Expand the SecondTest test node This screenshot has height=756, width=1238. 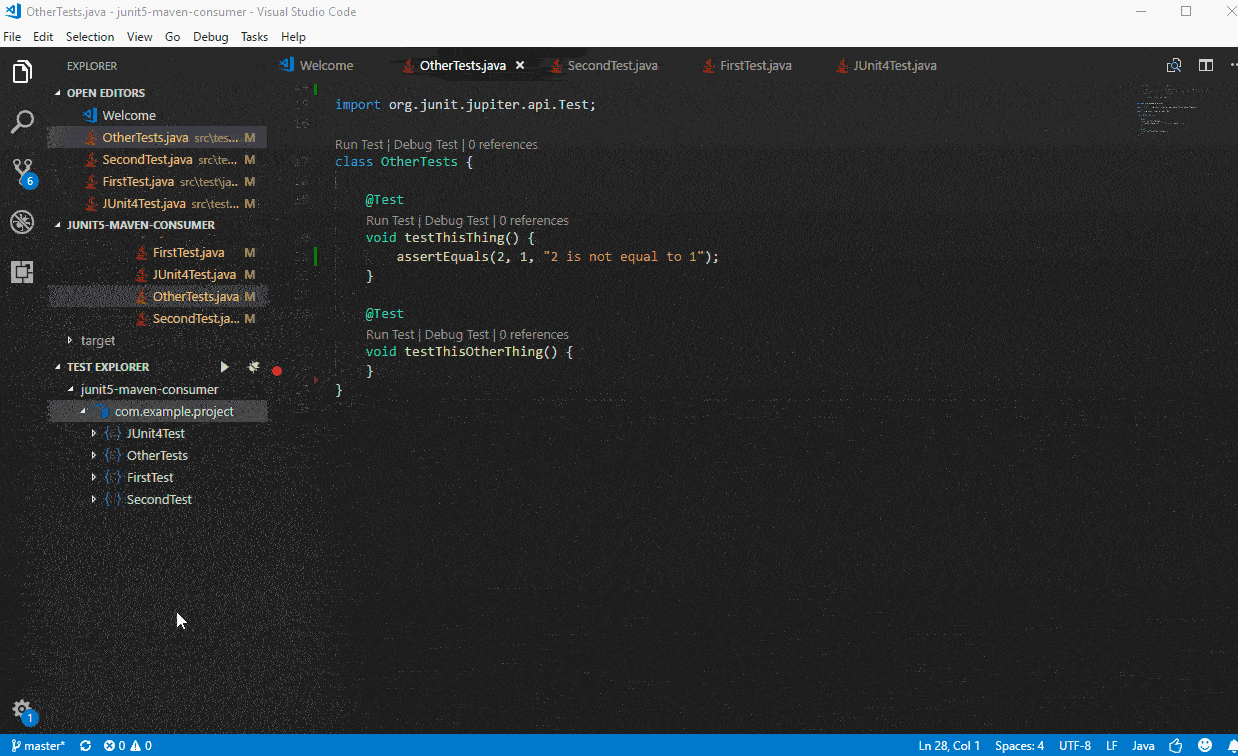[94, 500]
